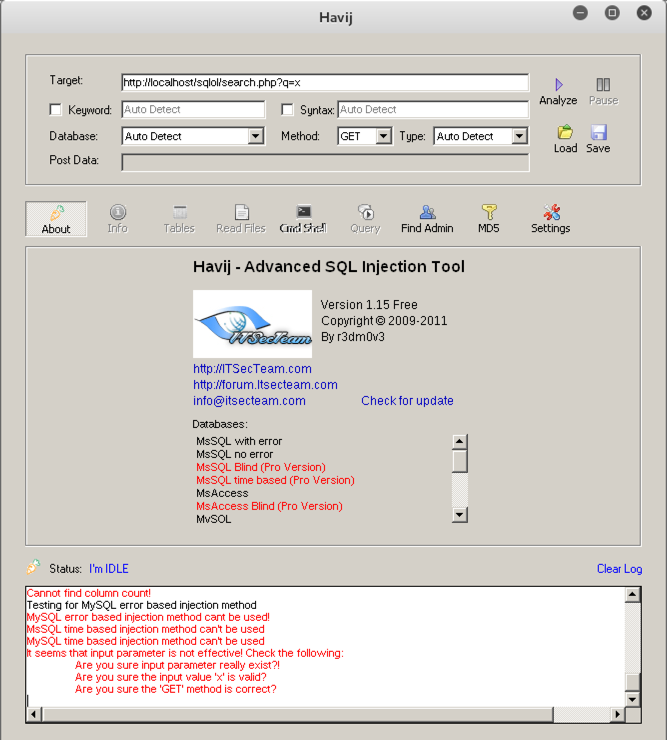Select 'MsSQL with error' in Databases list
667x740 pixels.
239,441
